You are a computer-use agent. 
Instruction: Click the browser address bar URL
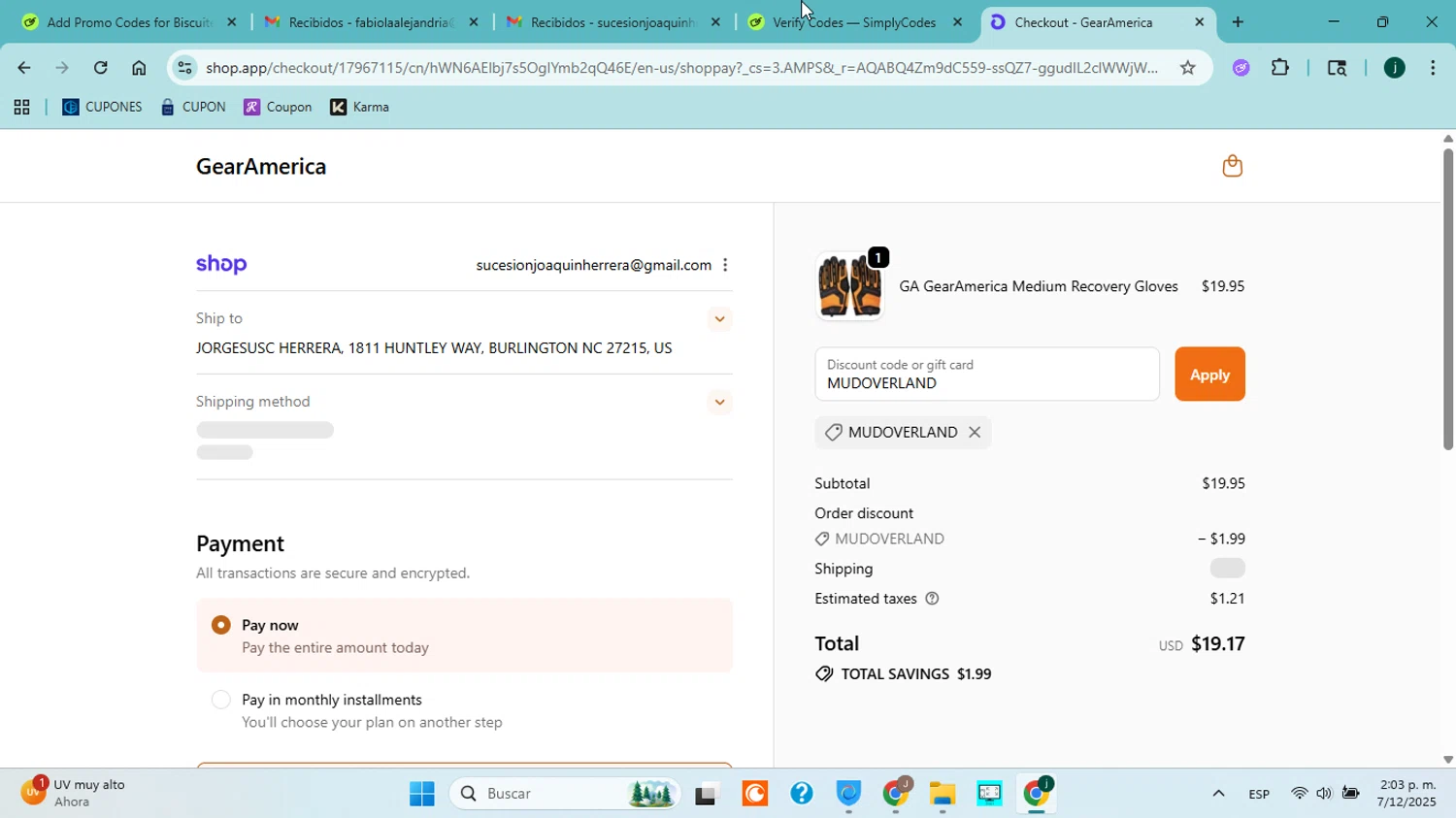coord(681,68)
